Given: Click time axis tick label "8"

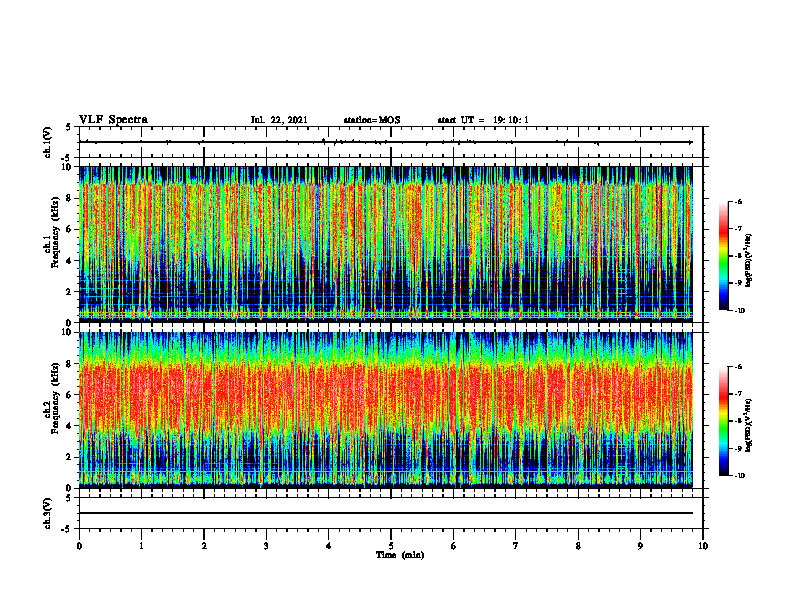Looking at the screenshot, I should pyautogui.click(x=578, y=546).
